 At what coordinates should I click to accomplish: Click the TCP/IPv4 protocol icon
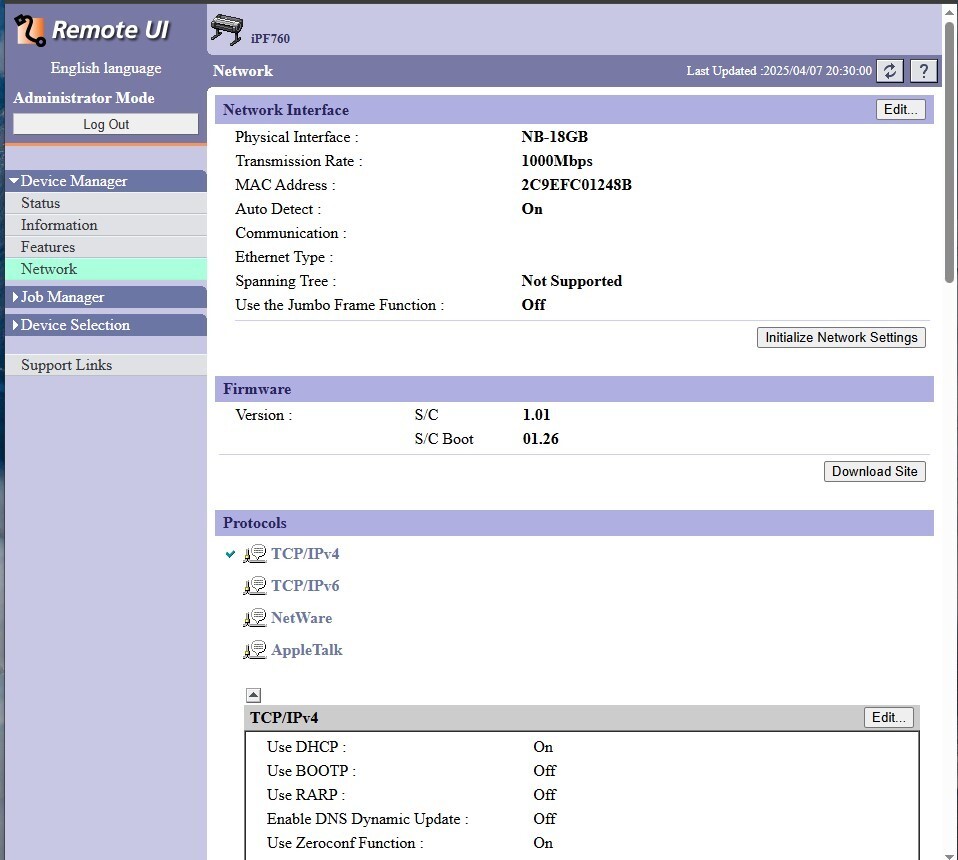point(255,554)
